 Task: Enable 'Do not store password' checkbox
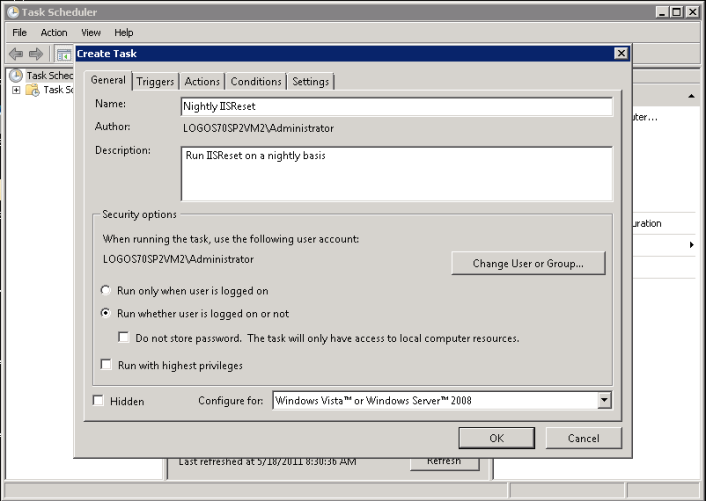click(x=124, y=338)
